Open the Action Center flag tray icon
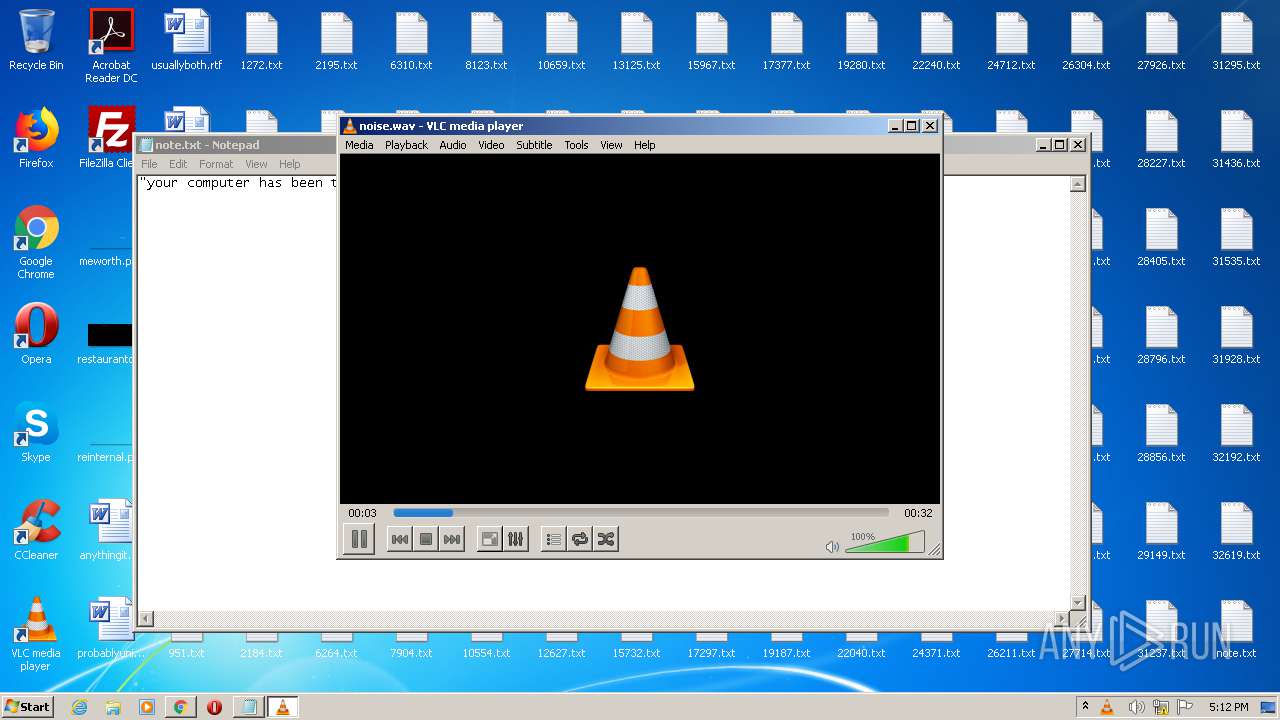 click(x=1185, y=707)
